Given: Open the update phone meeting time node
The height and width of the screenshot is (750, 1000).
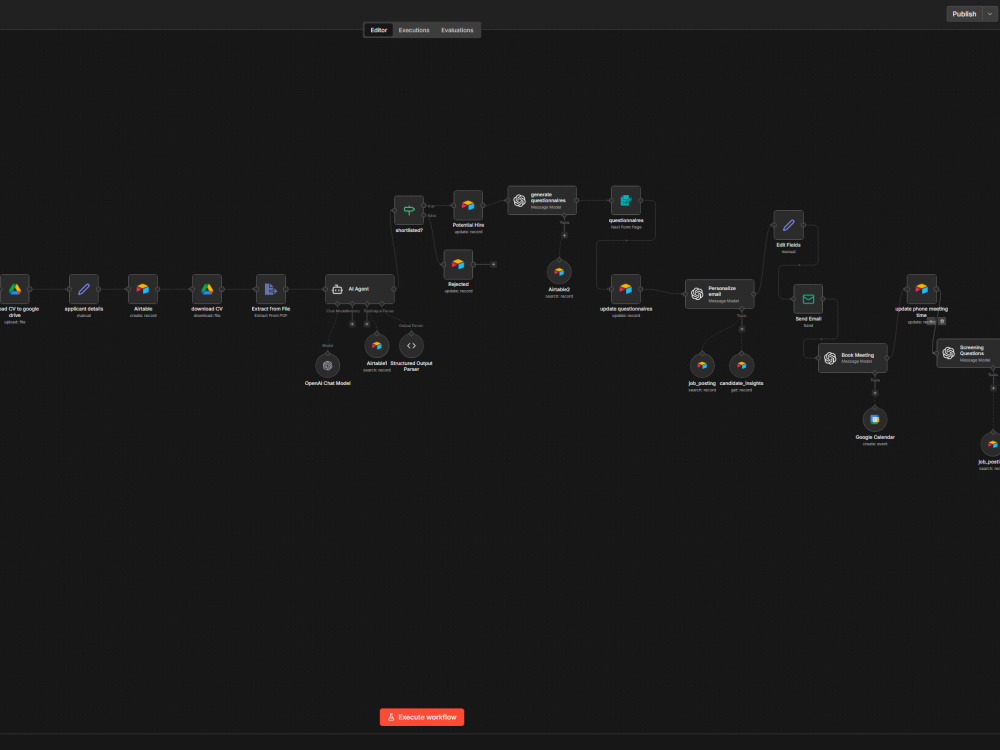Looking at the screenshot, I should 922,289.
